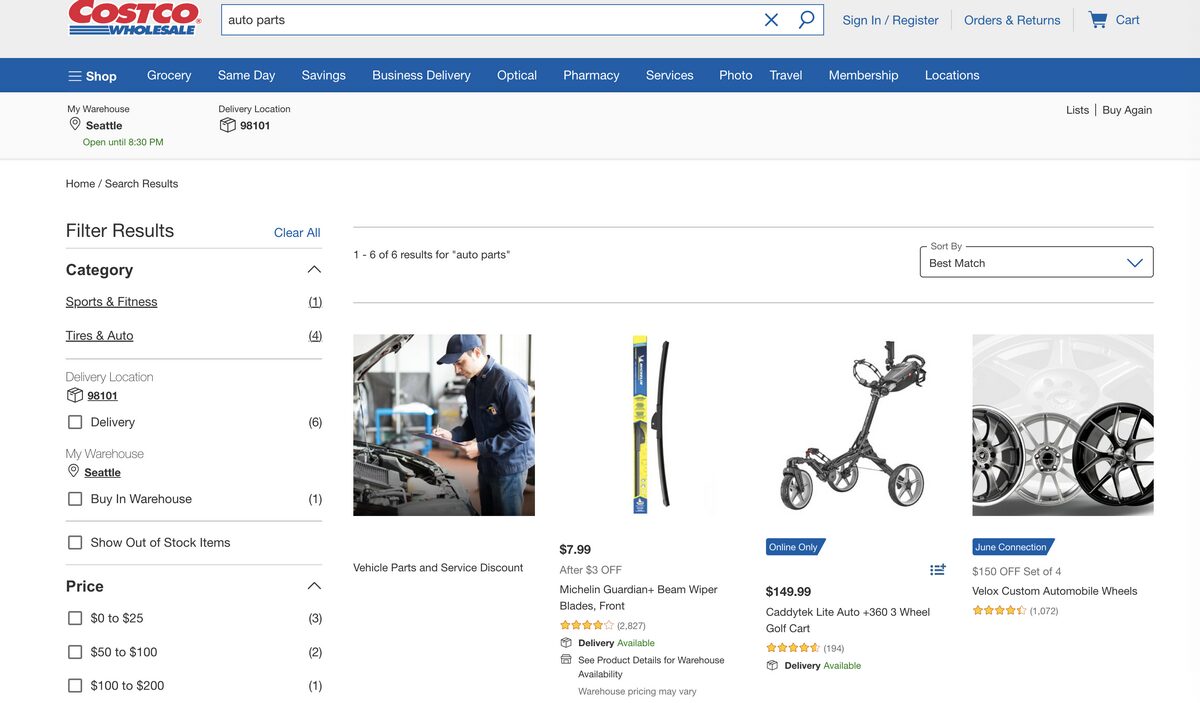This screenshot has width=1200, height=703.
Task: Open the Sort By Best Match dropdown
Action: (x=1036, y=262)
